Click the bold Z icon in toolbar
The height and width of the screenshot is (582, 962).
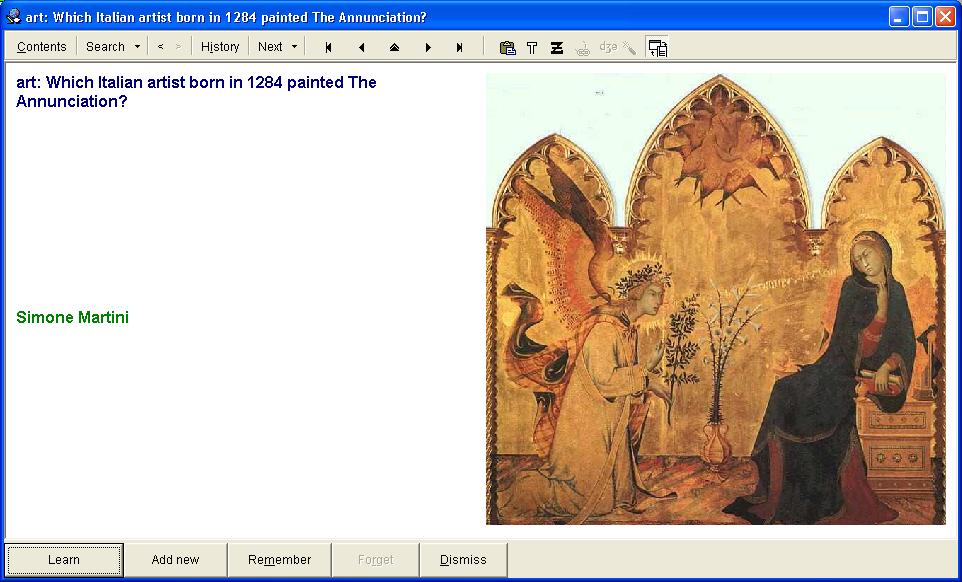coord(557,47)
